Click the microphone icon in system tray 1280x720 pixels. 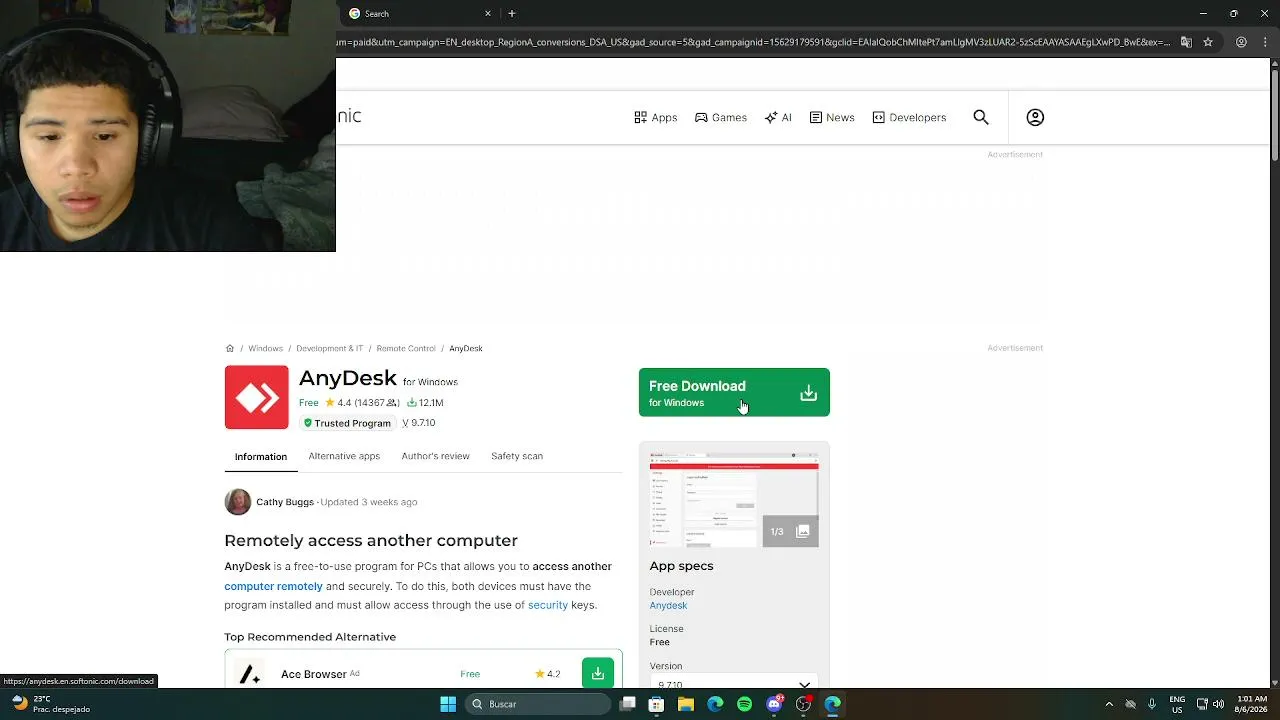pyautogui.click(x=1152, y=704)
